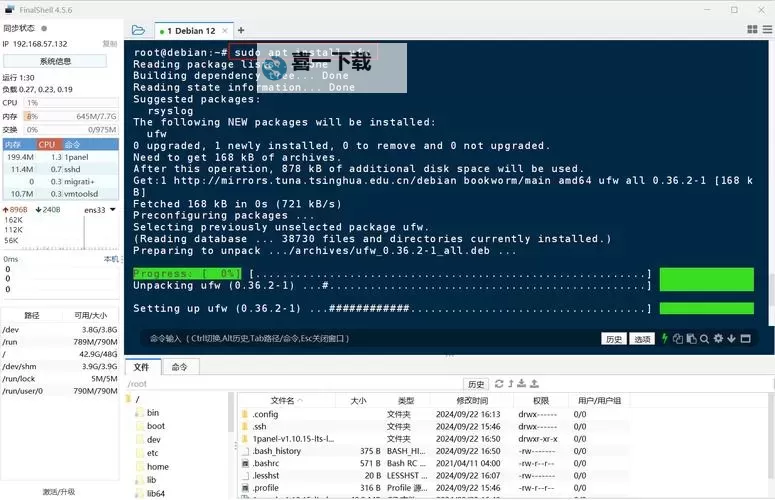Focus the 命令输入 command input field
The image size is (775, 500).
click(x=366, y=338)
